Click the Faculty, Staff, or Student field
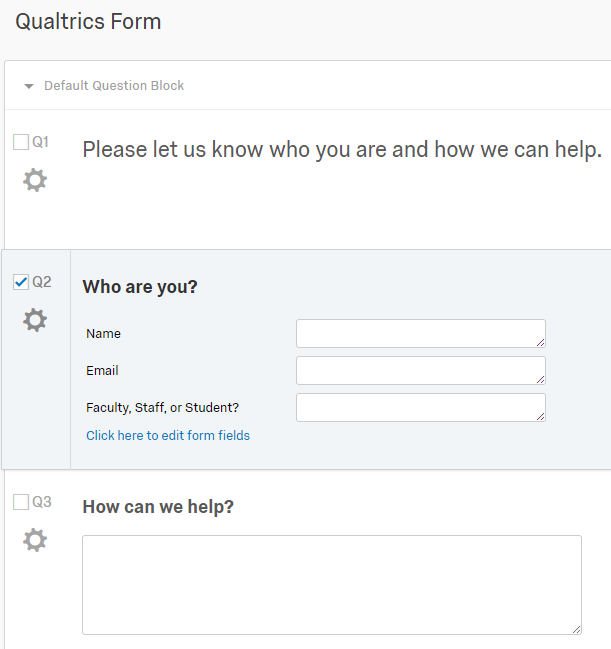 pyautogui.click(x=420, y=407)
